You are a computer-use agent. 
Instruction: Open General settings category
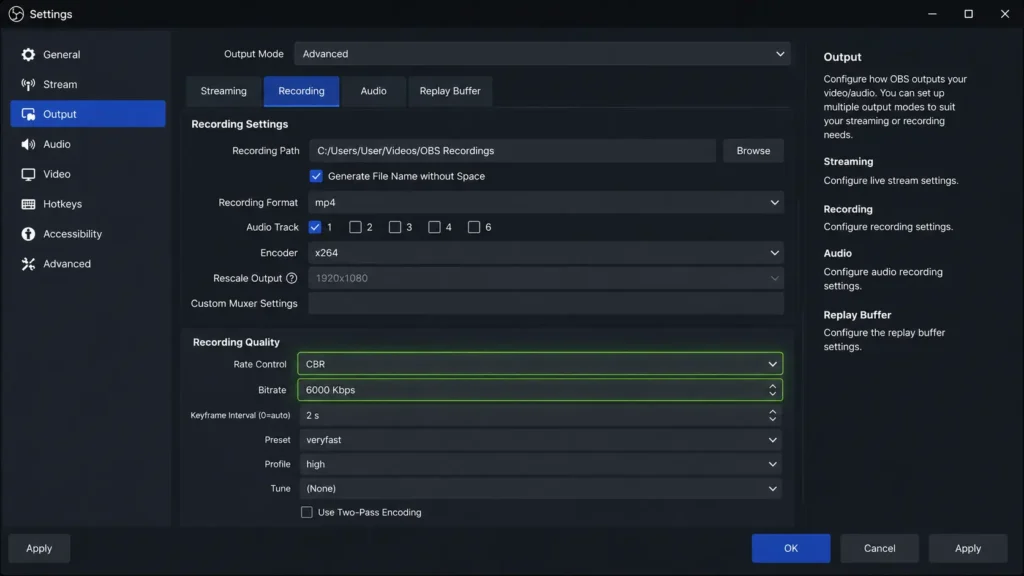(88, 55)
